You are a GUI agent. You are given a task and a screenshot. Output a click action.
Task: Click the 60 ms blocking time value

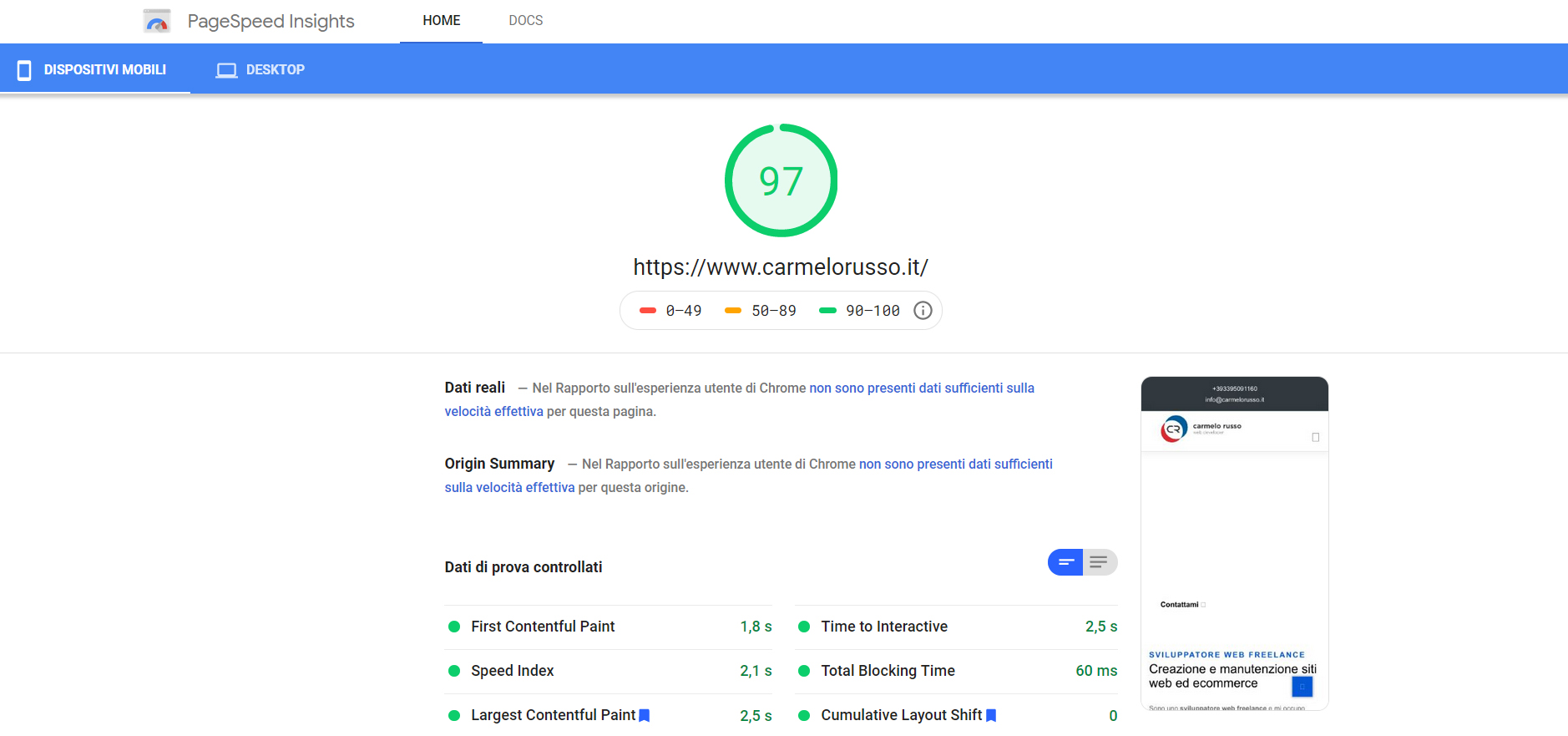point(1096,671)
